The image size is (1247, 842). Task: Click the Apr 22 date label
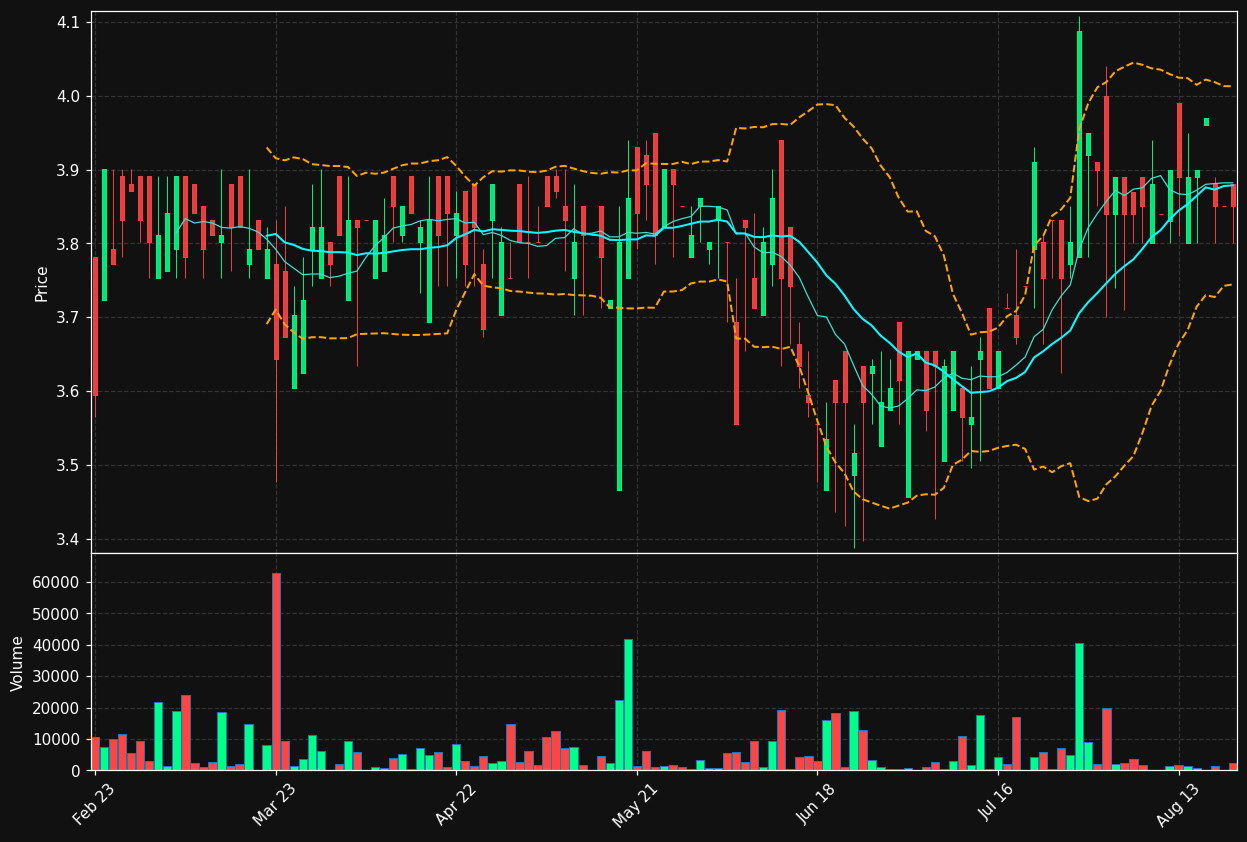[455, 804]
